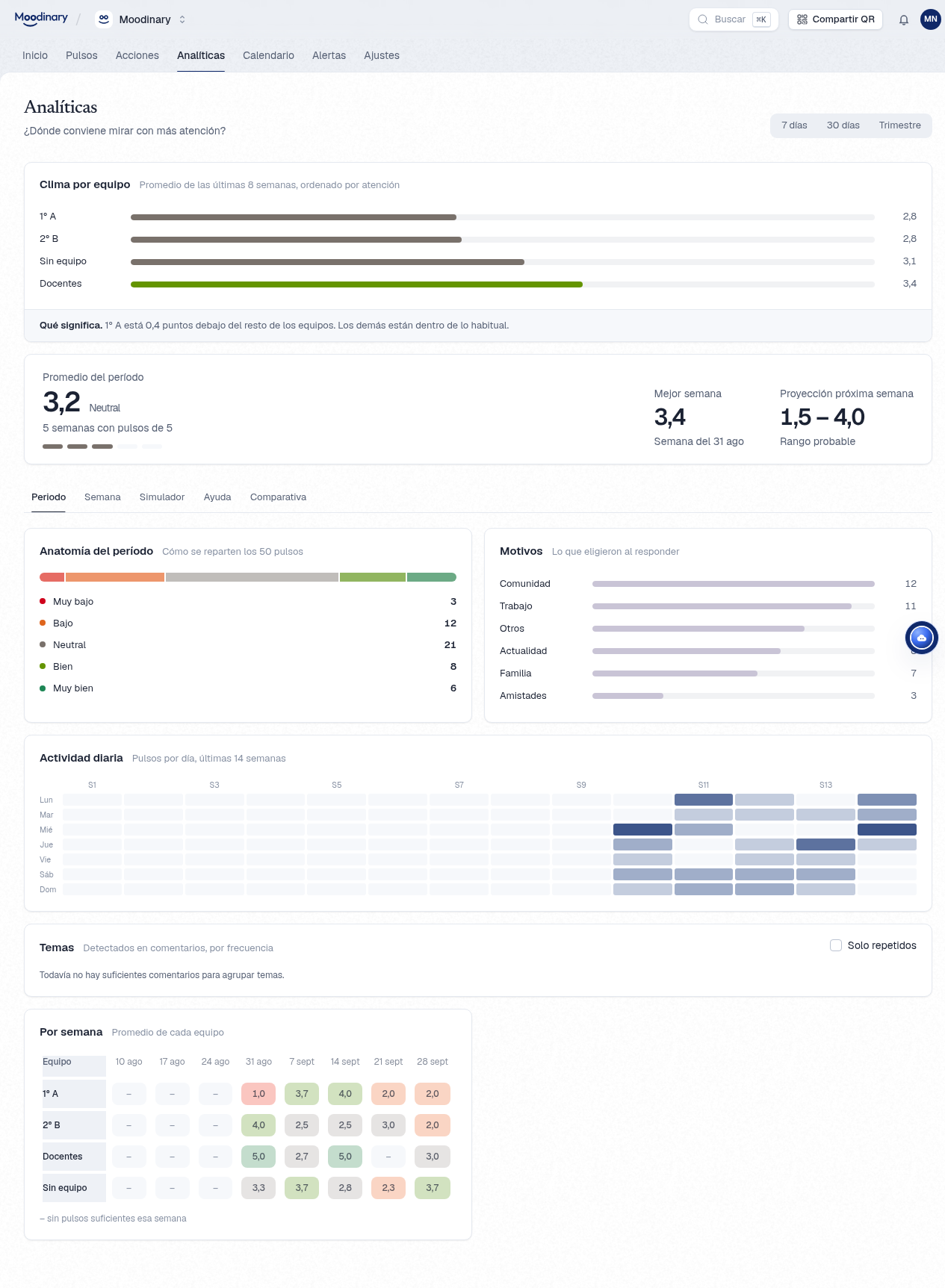The image size is (945, 1288).
Task: Click the Compartir QR button
Action: 835,19
